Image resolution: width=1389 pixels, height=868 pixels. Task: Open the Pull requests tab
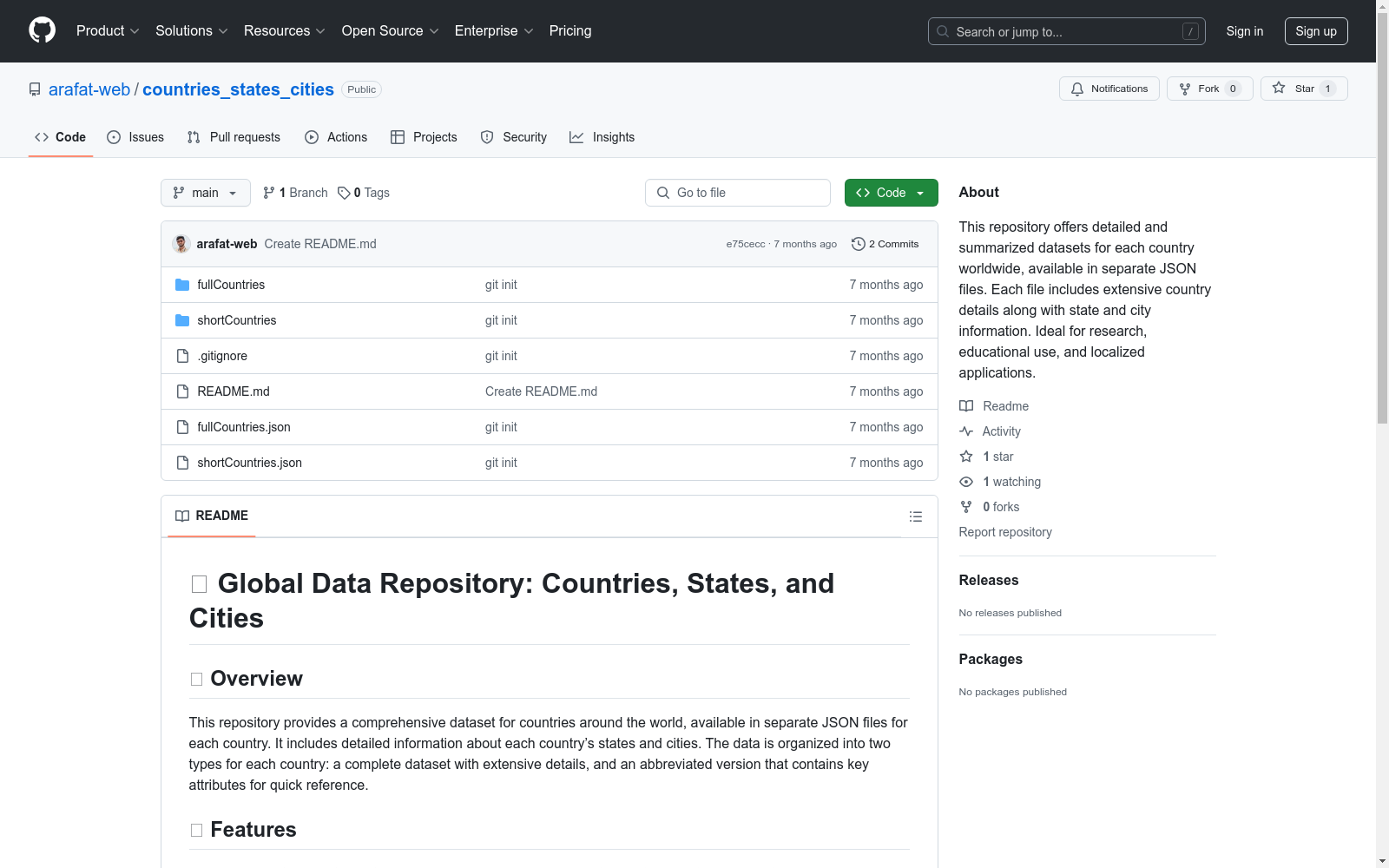pos(234,137)
